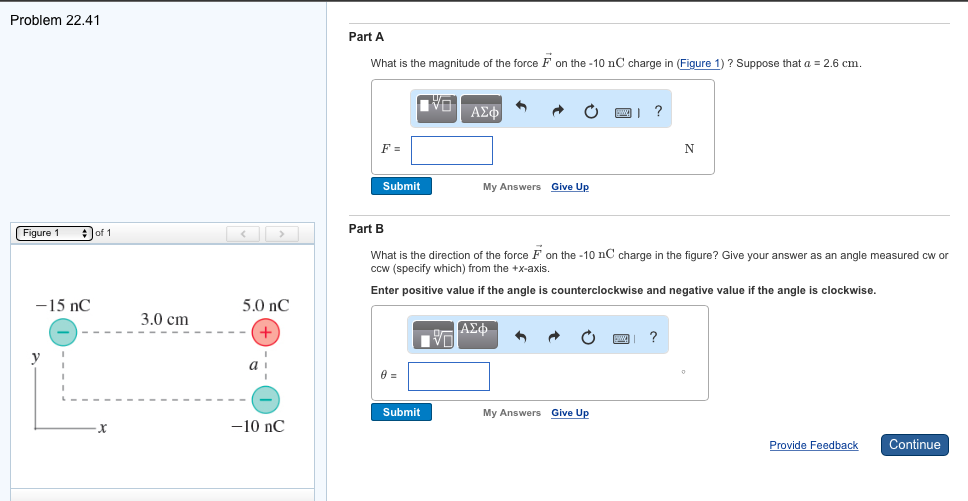Submit the Part B answer

(401, 412)
